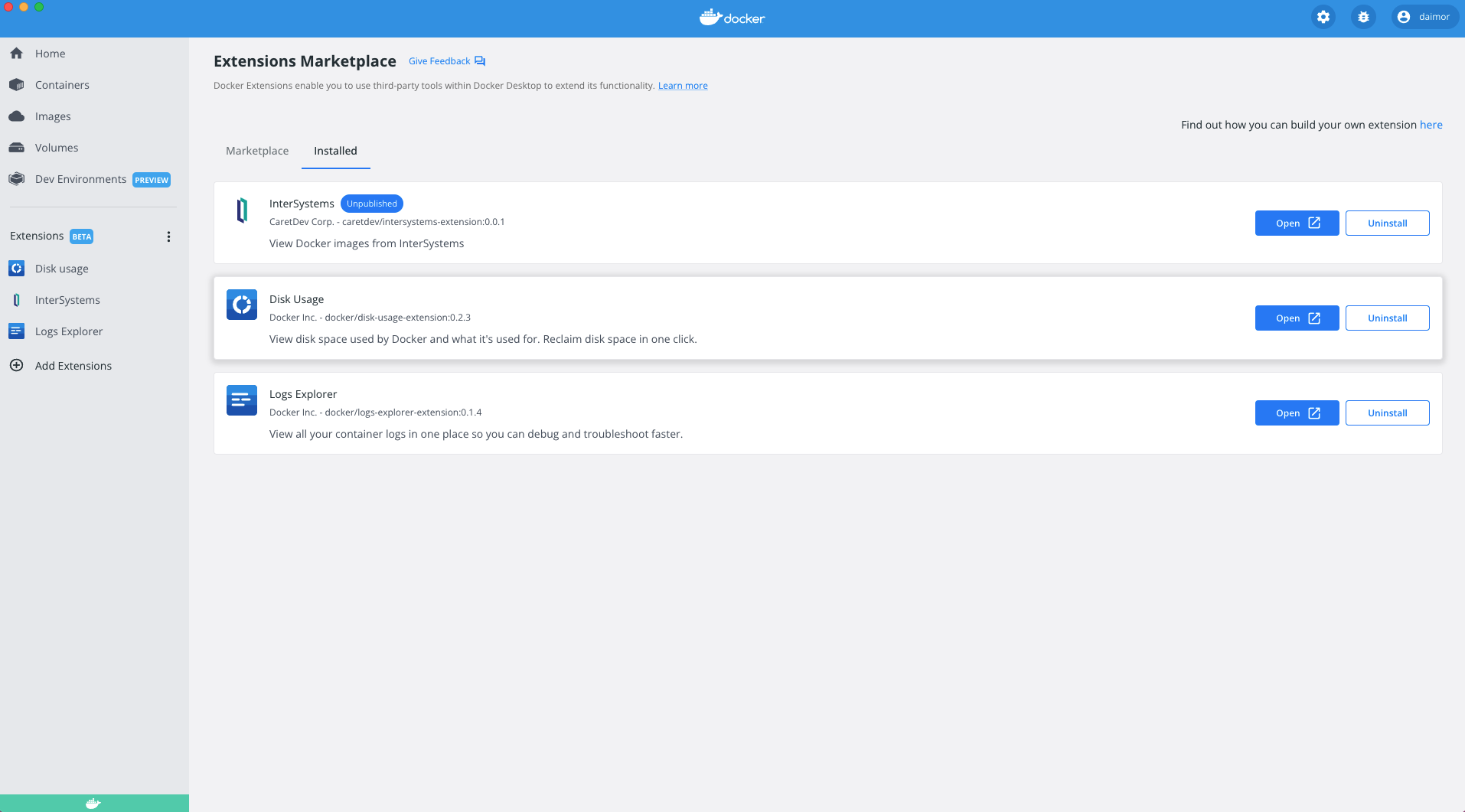Image resolution: width=1465 pixels, height=812 pixels.
Task: Click the Unpublished badge
Action: 372,204
